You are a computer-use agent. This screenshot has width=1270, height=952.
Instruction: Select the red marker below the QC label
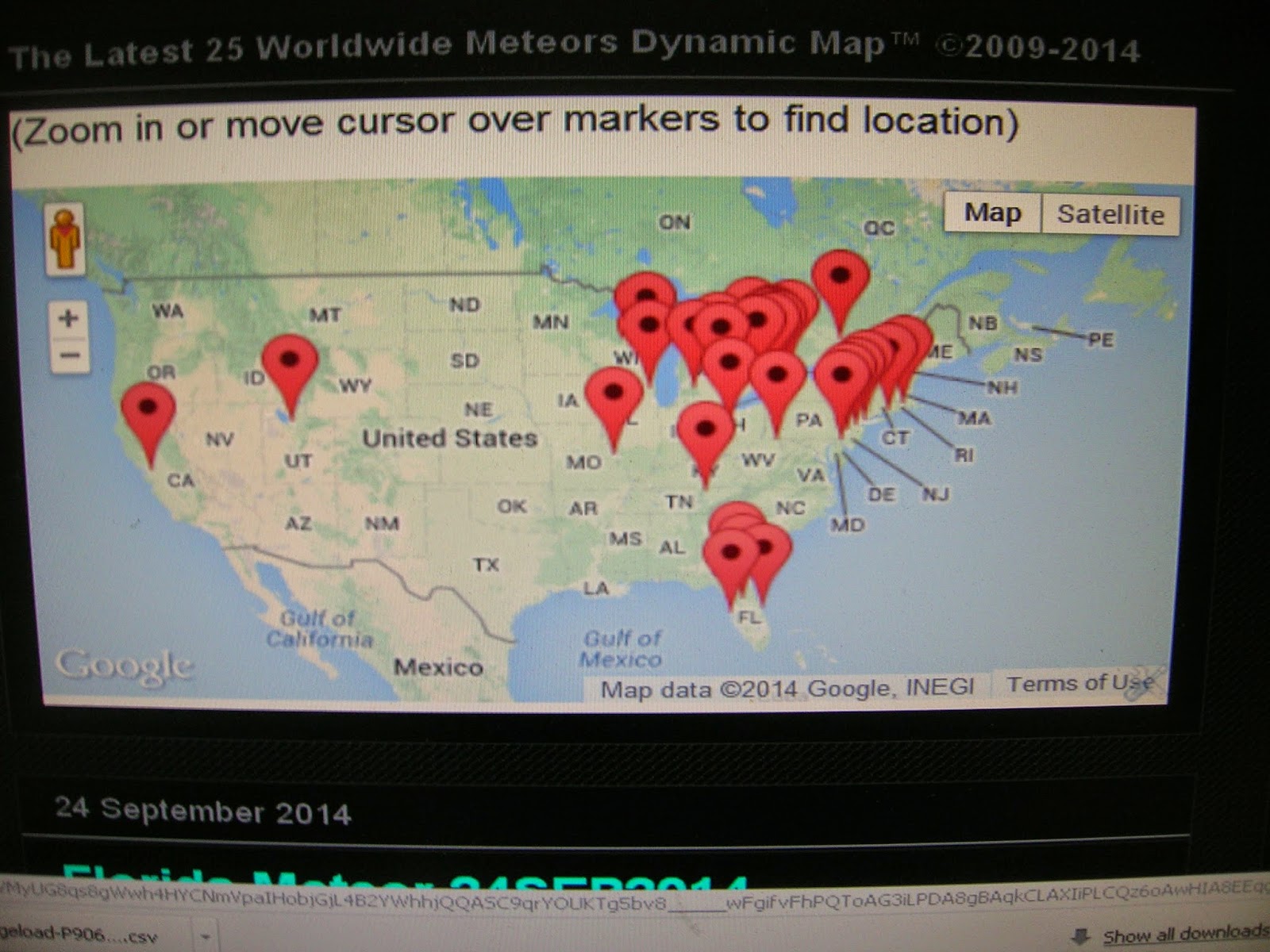(x=841, y=291)
